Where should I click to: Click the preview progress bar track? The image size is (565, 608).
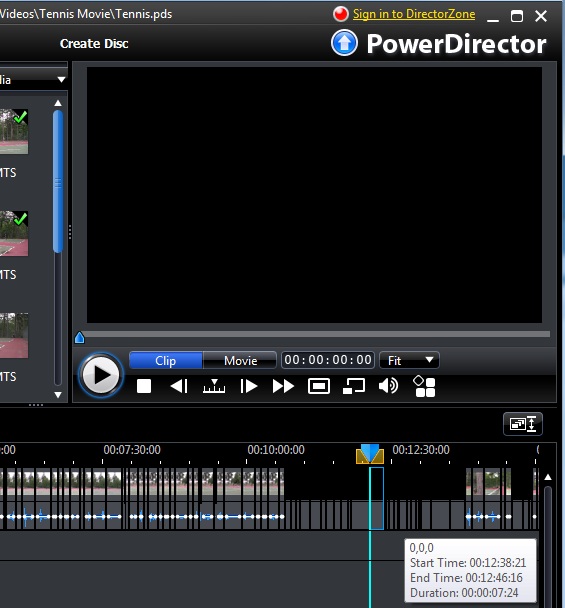[x=316, y=334]
